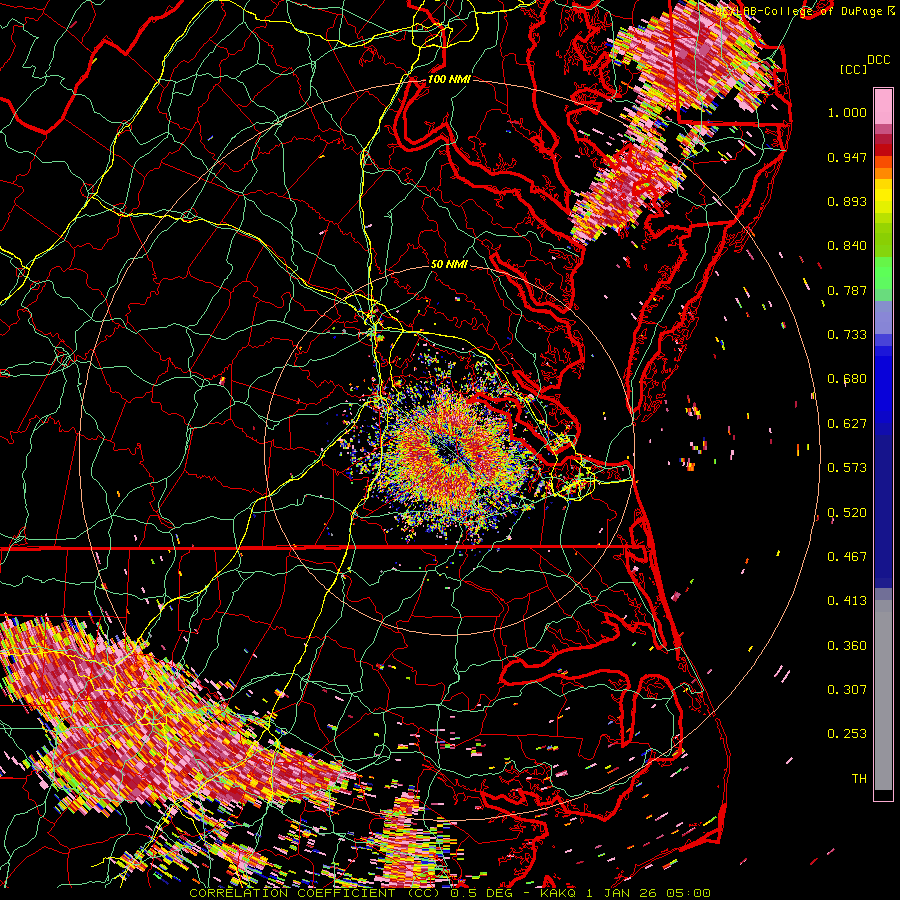This screenshot has height=900, width=900.
Task: Click the 100 NMI range ring label
Action: pyautogui.click(x=449, y=79)
